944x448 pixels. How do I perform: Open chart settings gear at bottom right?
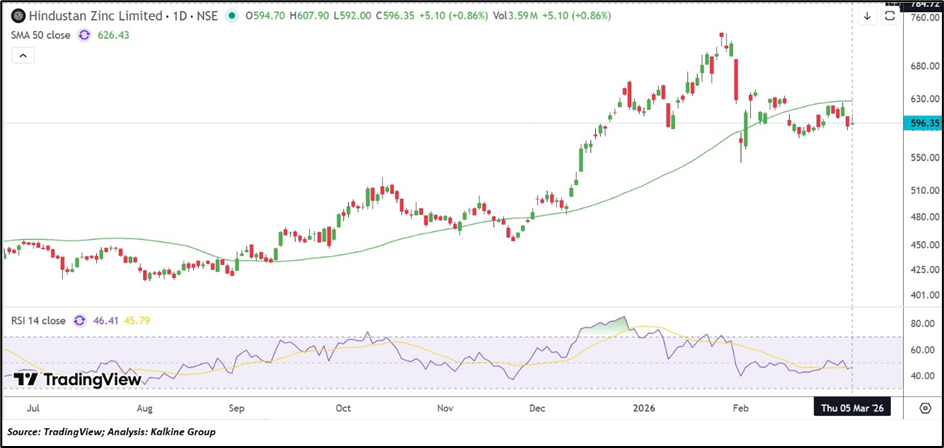[x=924, y=408]
